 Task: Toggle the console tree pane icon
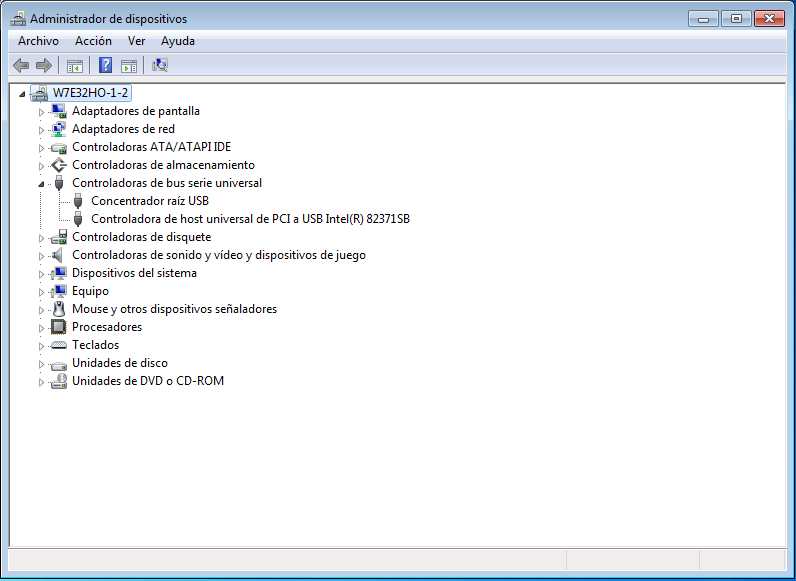click(x=74, y=66)
